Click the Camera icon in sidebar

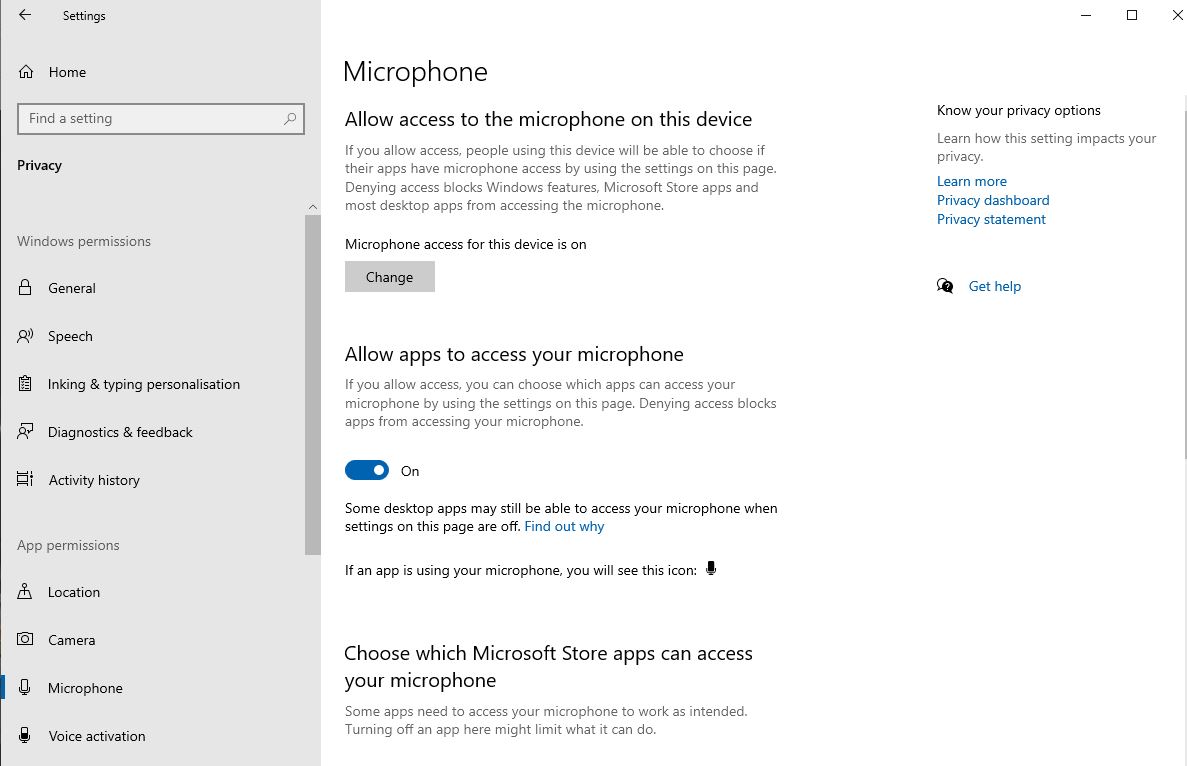pos(25,639)
